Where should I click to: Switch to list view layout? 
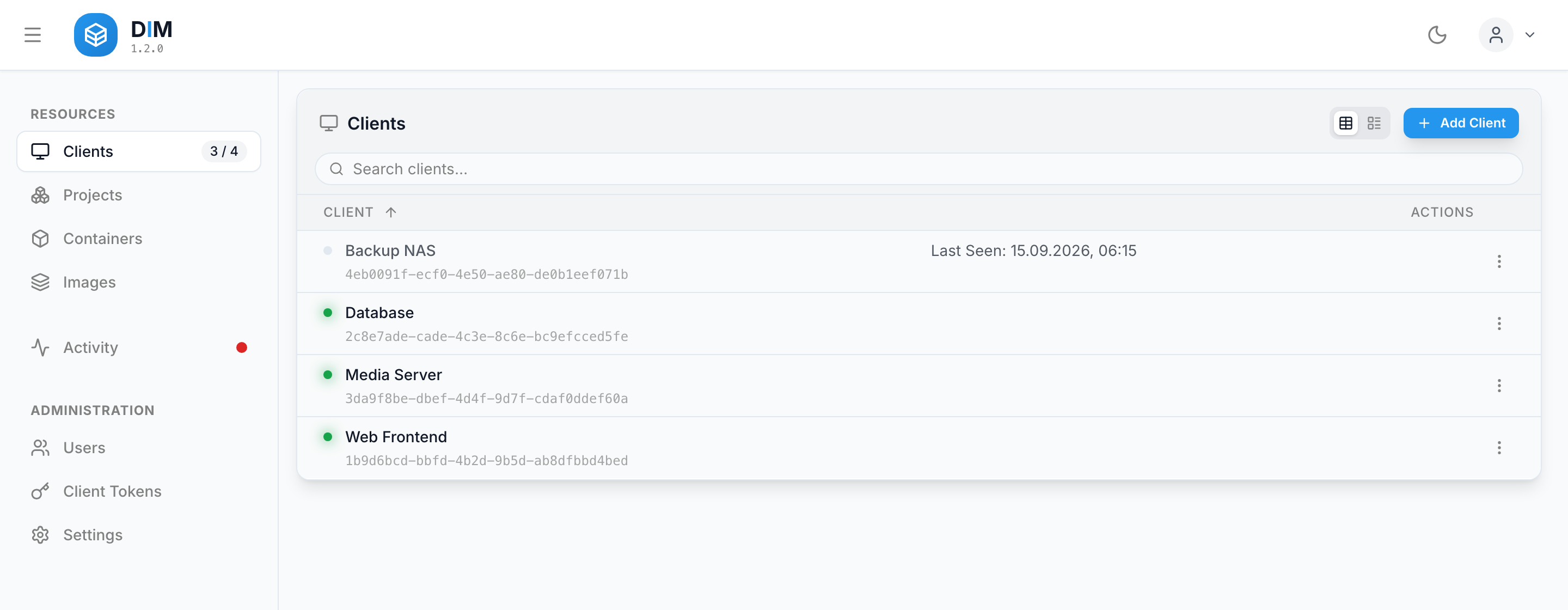[x=1374, y=123]
